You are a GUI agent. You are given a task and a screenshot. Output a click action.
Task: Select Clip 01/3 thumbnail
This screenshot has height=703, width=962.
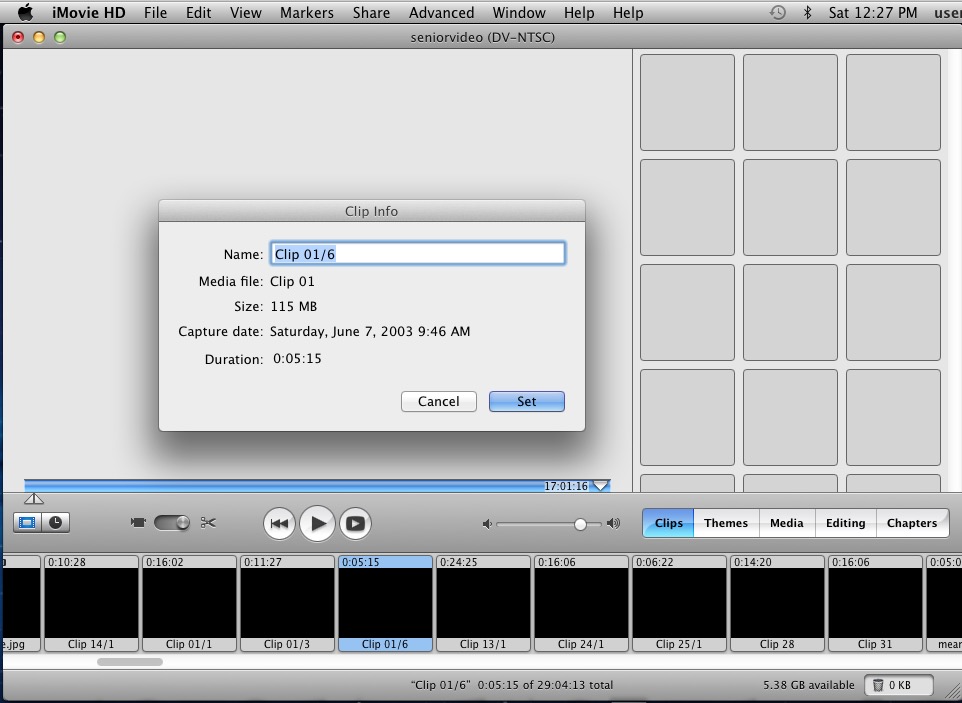pyautogui.click(x=287, y=603)
